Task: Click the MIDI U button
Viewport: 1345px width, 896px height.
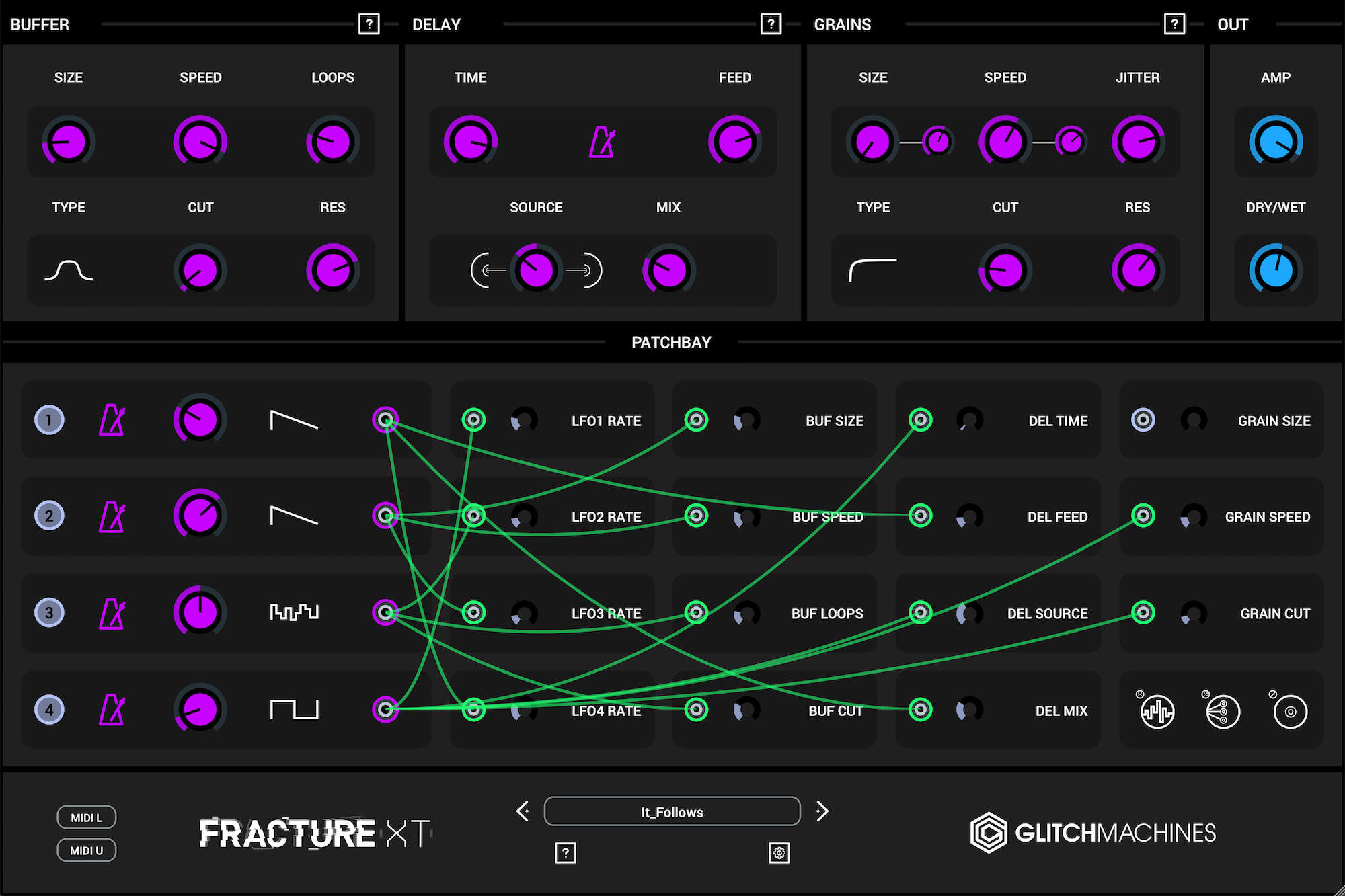Action: (x=87, y=850)
